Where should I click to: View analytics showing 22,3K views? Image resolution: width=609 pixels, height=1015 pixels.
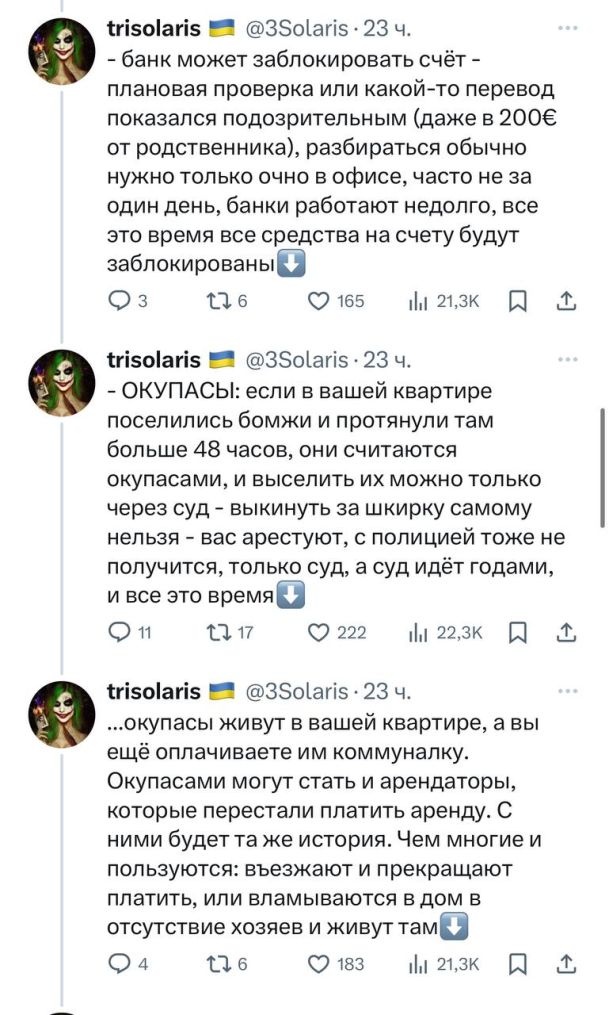pyautogui.click(x=447, y=632)
